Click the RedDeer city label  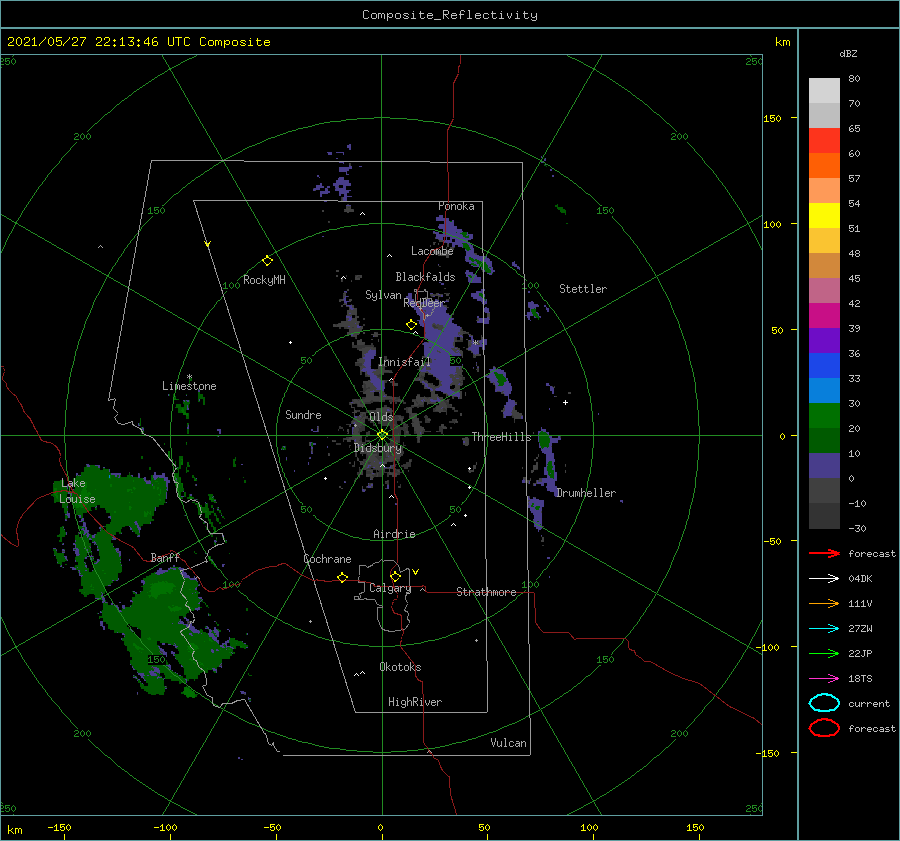pyautogui.click(x=424, y=303)
